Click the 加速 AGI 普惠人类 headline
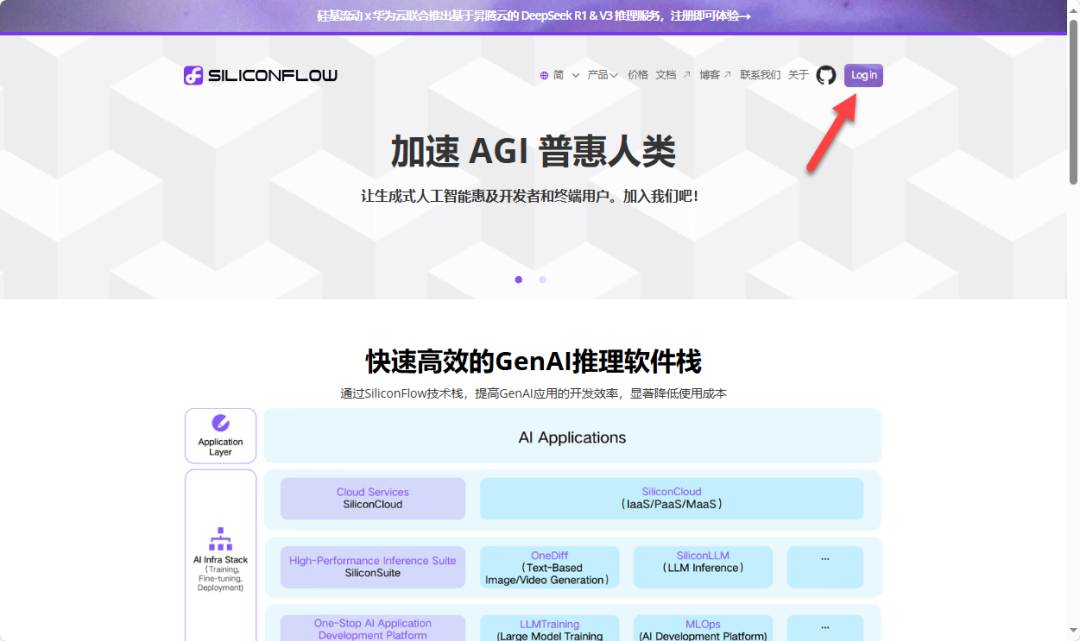The width and height of the screenshot is (1080, 641). (x=533, y=151)
